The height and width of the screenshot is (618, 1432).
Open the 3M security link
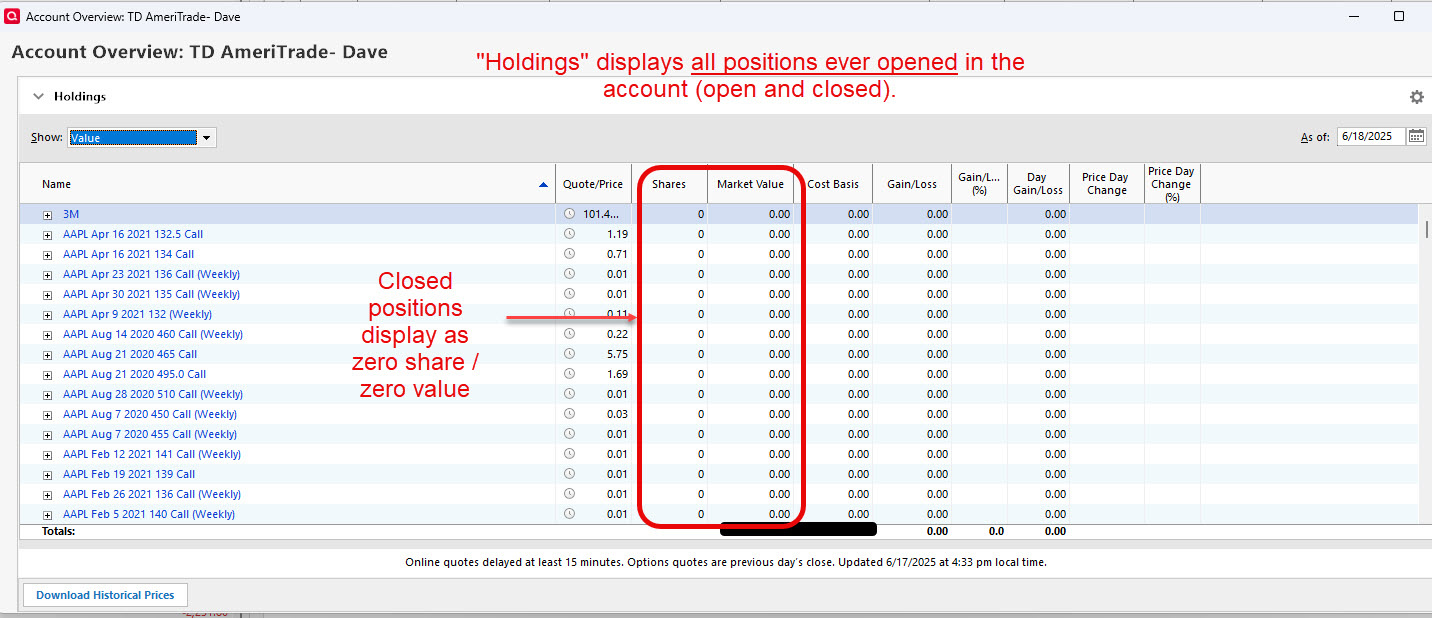pyautogui.click(x=70, y=214)
